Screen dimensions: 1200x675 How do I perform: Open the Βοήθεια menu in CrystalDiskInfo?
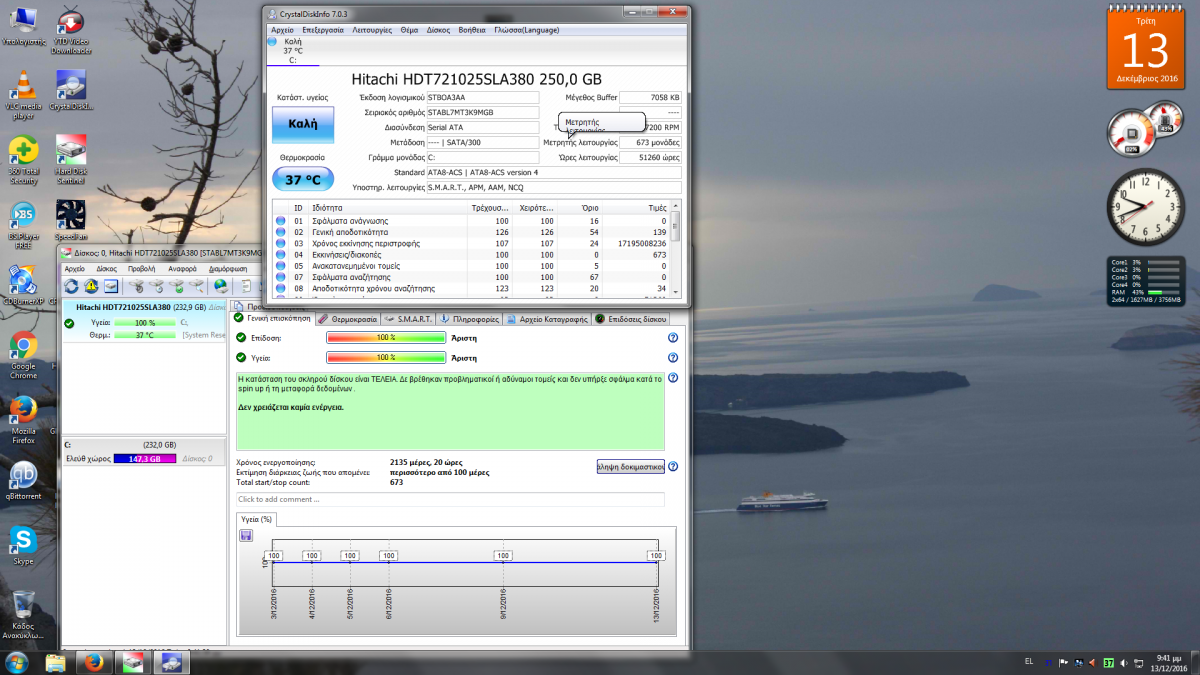pos(472,30)
